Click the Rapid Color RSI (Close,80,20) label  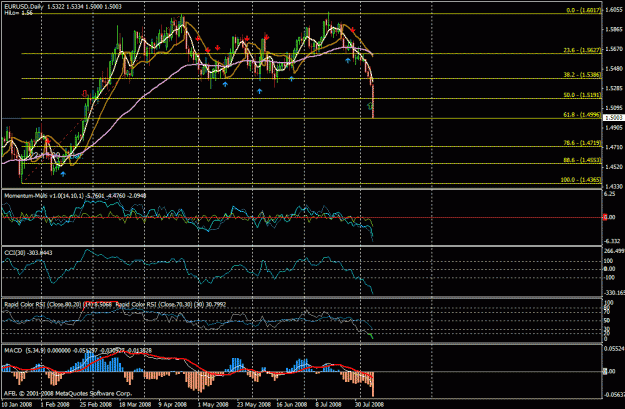(42, 305)
